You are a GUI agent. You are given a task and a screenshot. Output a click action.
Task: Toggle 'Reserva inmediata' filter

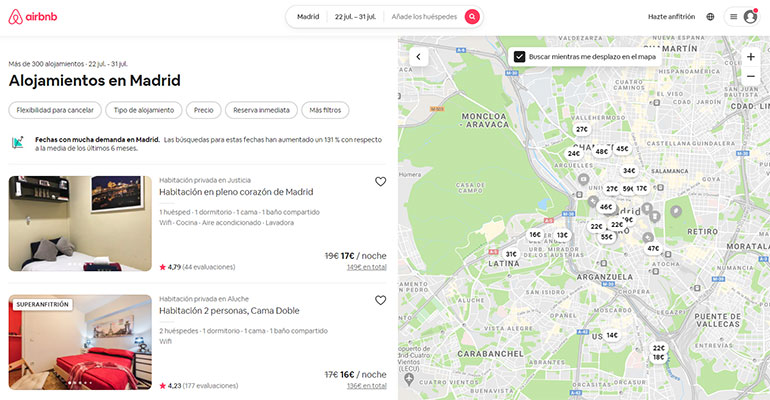pyautogui.click(x=260, y=110)
